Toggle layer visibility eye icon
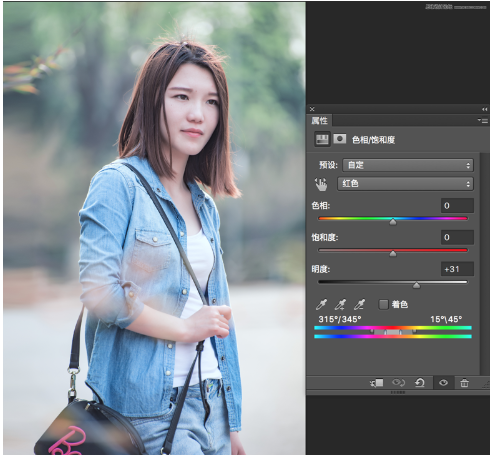Screen dimensions: 490x455 443,383
